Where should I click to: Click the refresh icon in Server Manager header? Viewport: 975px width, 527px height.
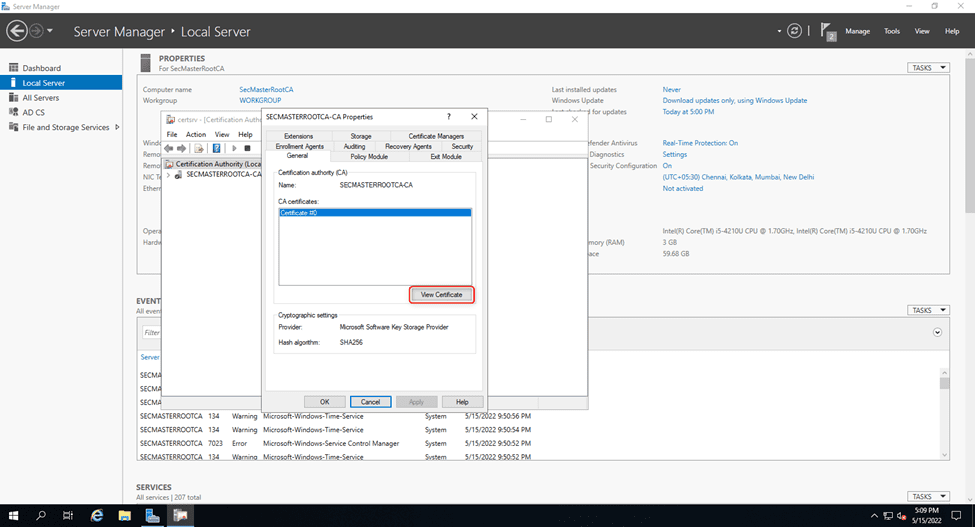794,30
